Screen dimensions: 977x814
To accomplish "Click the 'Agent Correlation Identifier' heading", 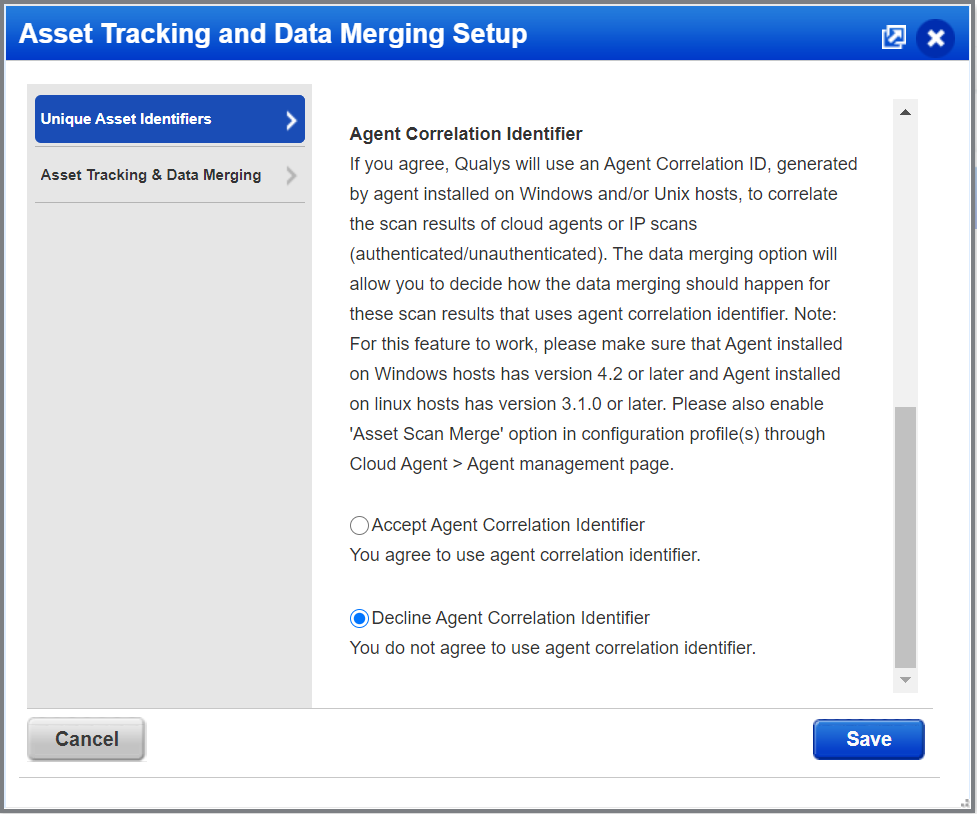I will click(x=465, y=134).
